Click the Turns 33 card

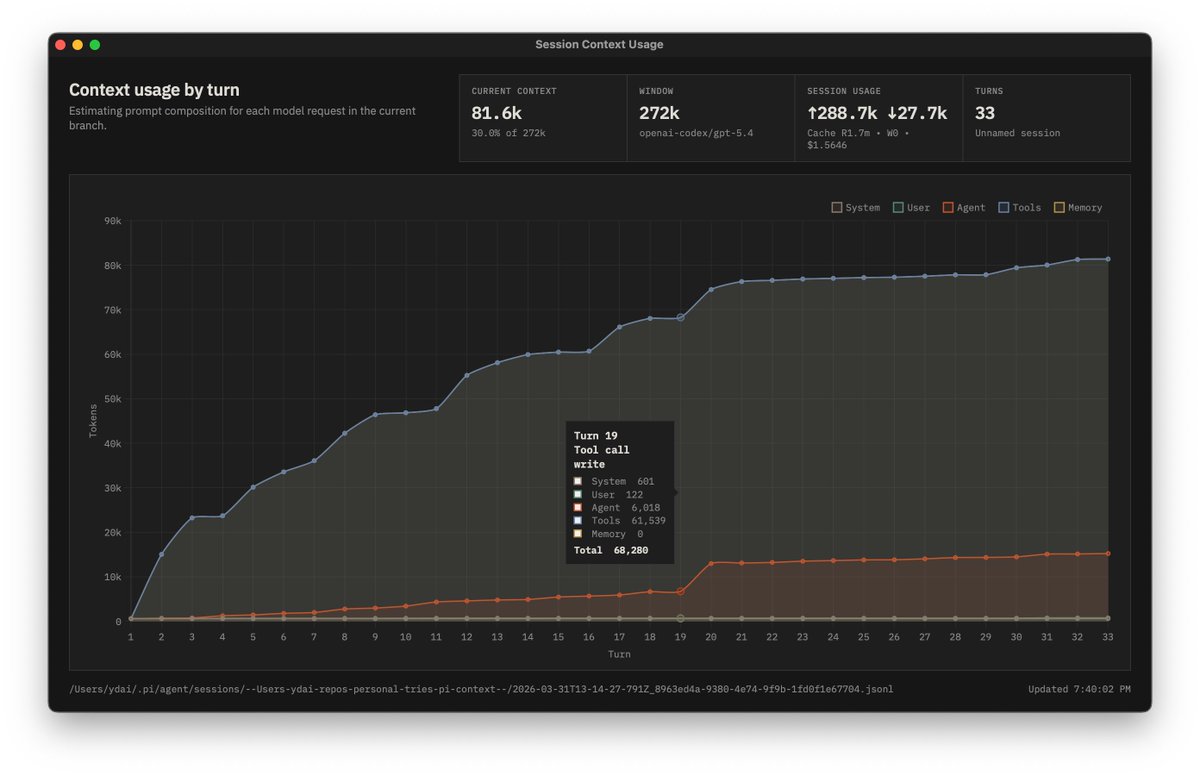click(x=1047, y=118)
